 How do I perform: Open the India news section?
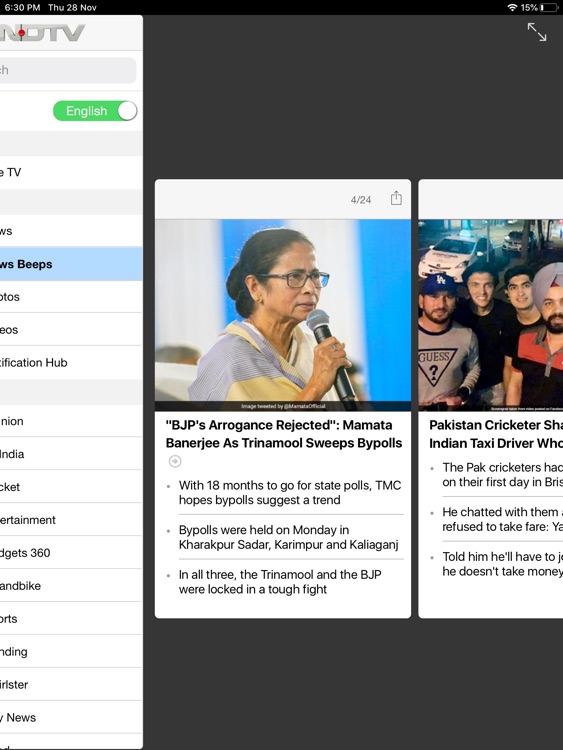pyautogui.click(x=71, y=454)
